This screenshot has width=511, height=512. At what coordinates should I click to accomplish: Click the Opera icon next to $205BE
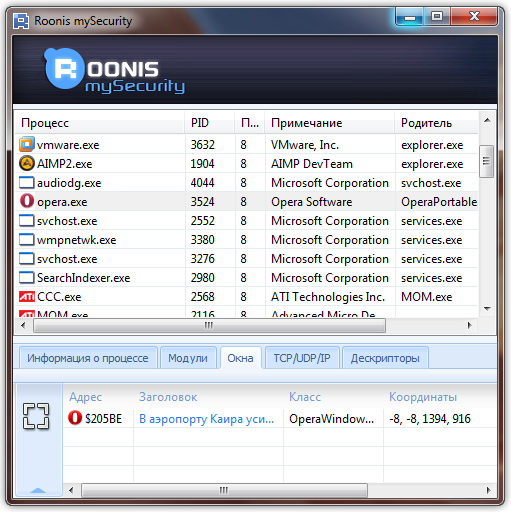(x=75, y=418)
